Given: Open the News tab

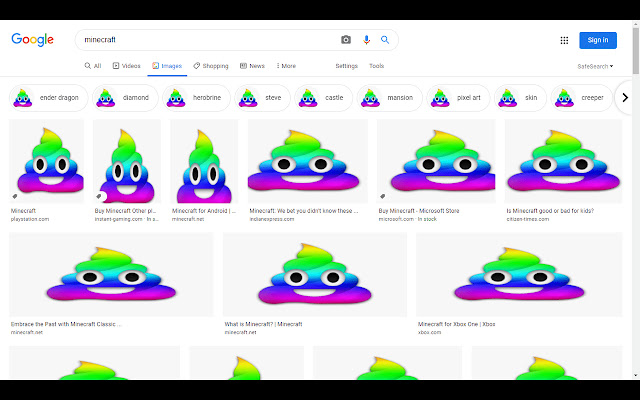Looking at the screenshot, I should click(x=252, y=66).
